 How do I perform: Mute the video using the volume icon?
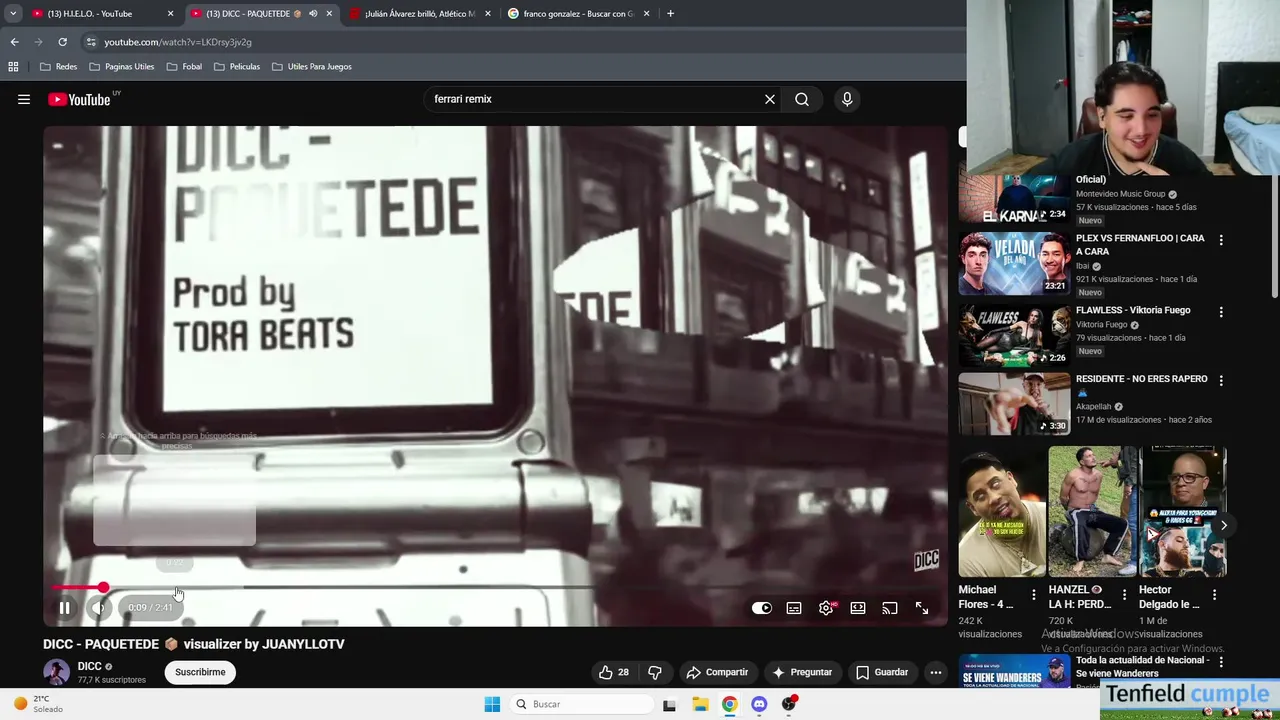[98, 608]
